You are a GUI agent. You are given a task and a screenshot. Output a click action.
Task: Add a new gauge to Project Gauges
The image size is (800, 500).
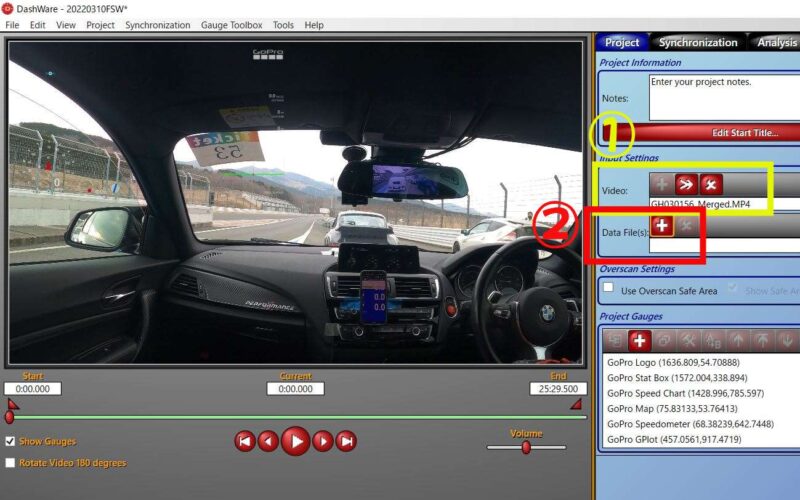641,341
